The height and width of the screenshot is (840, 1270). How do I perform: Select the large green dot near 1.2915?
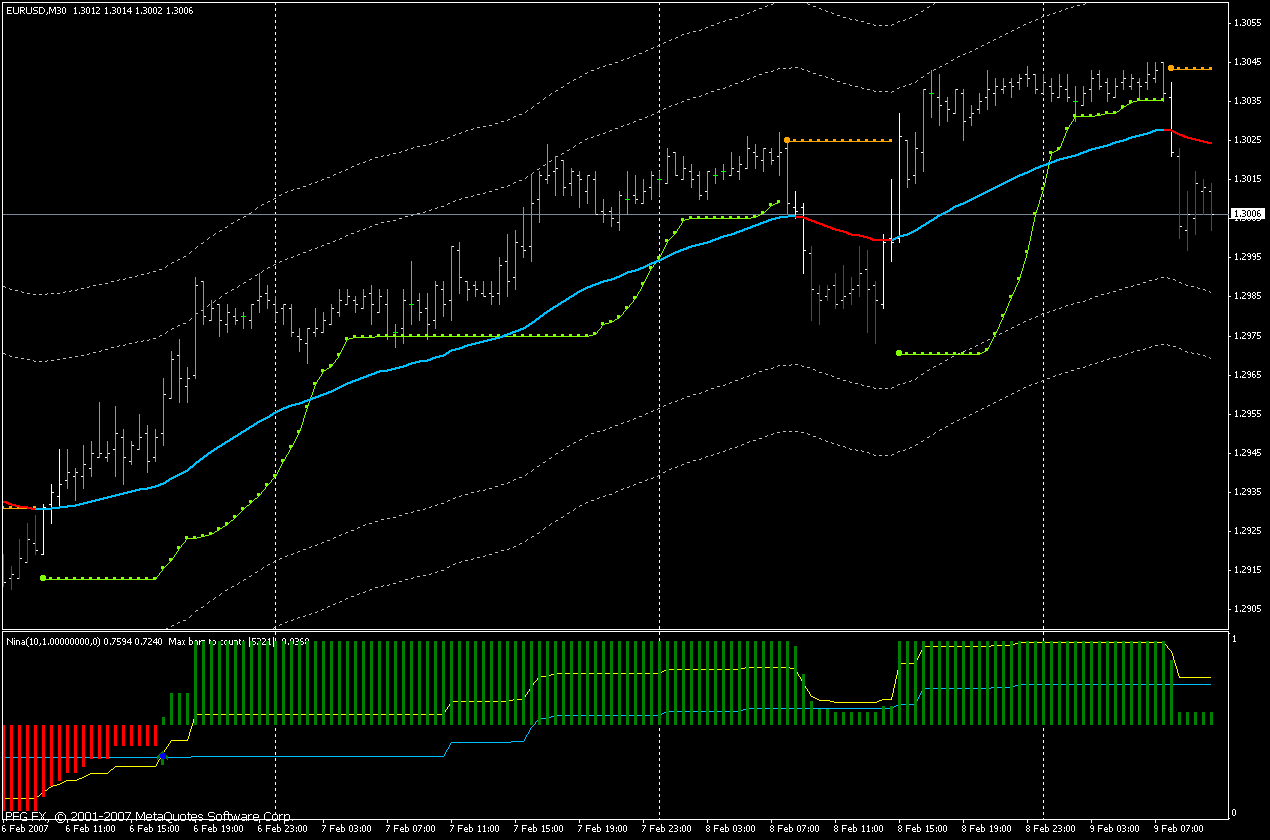(x=42, y=578)
